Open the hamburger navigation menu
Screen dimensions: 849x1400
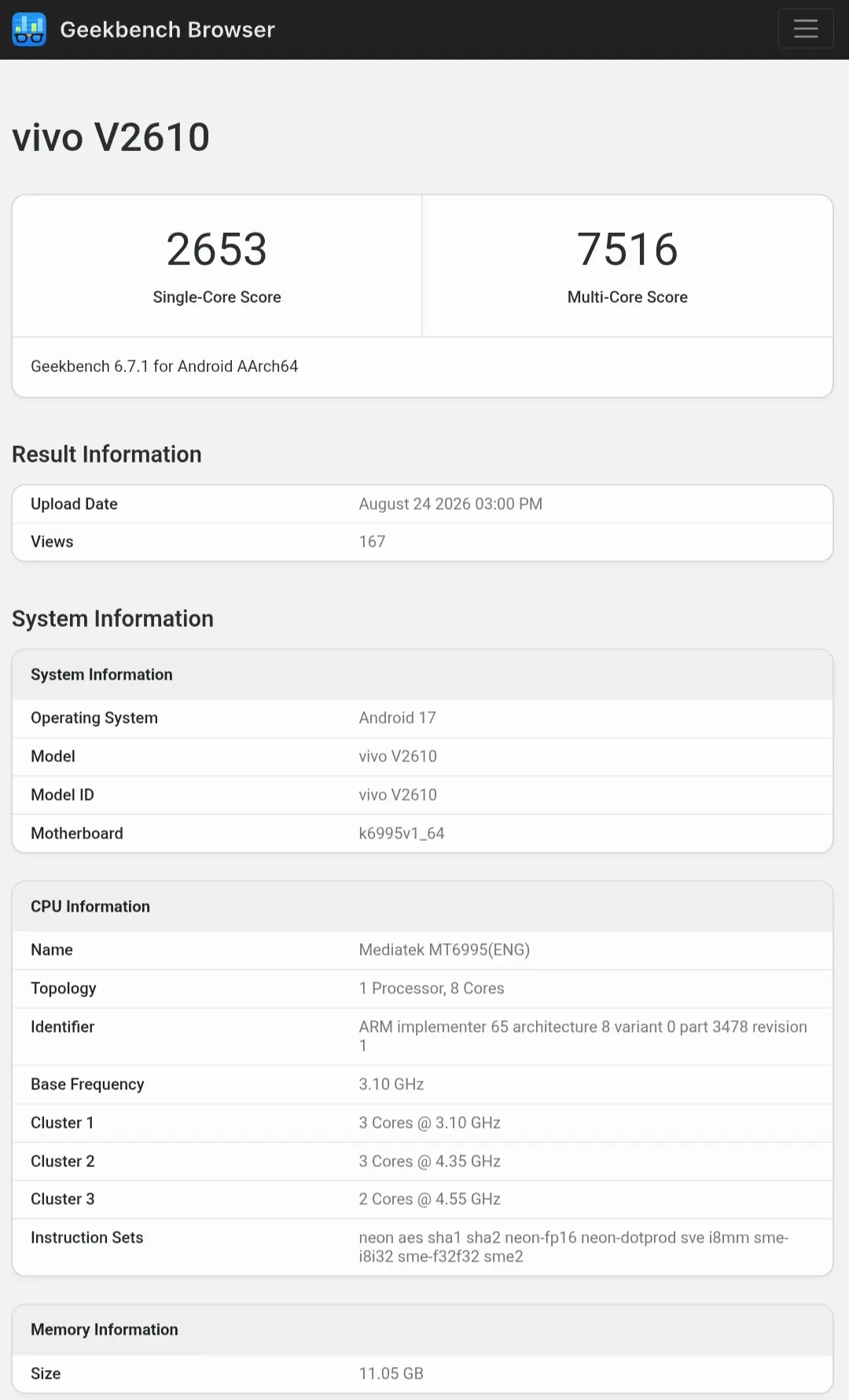(x=806, y=29)
